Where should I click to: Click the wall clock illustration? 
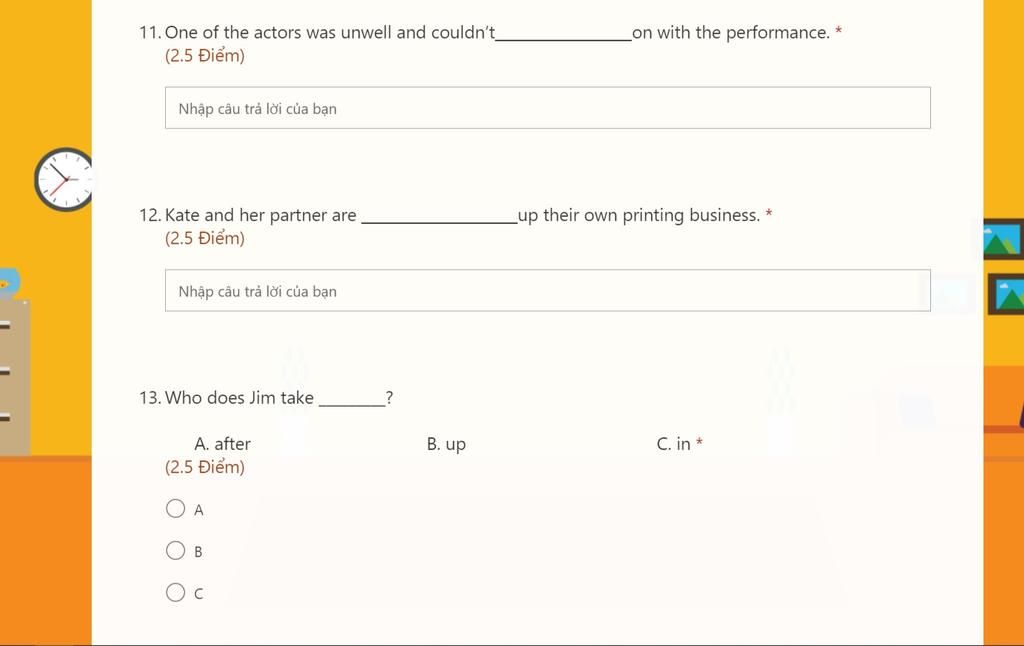click(63, 179)
